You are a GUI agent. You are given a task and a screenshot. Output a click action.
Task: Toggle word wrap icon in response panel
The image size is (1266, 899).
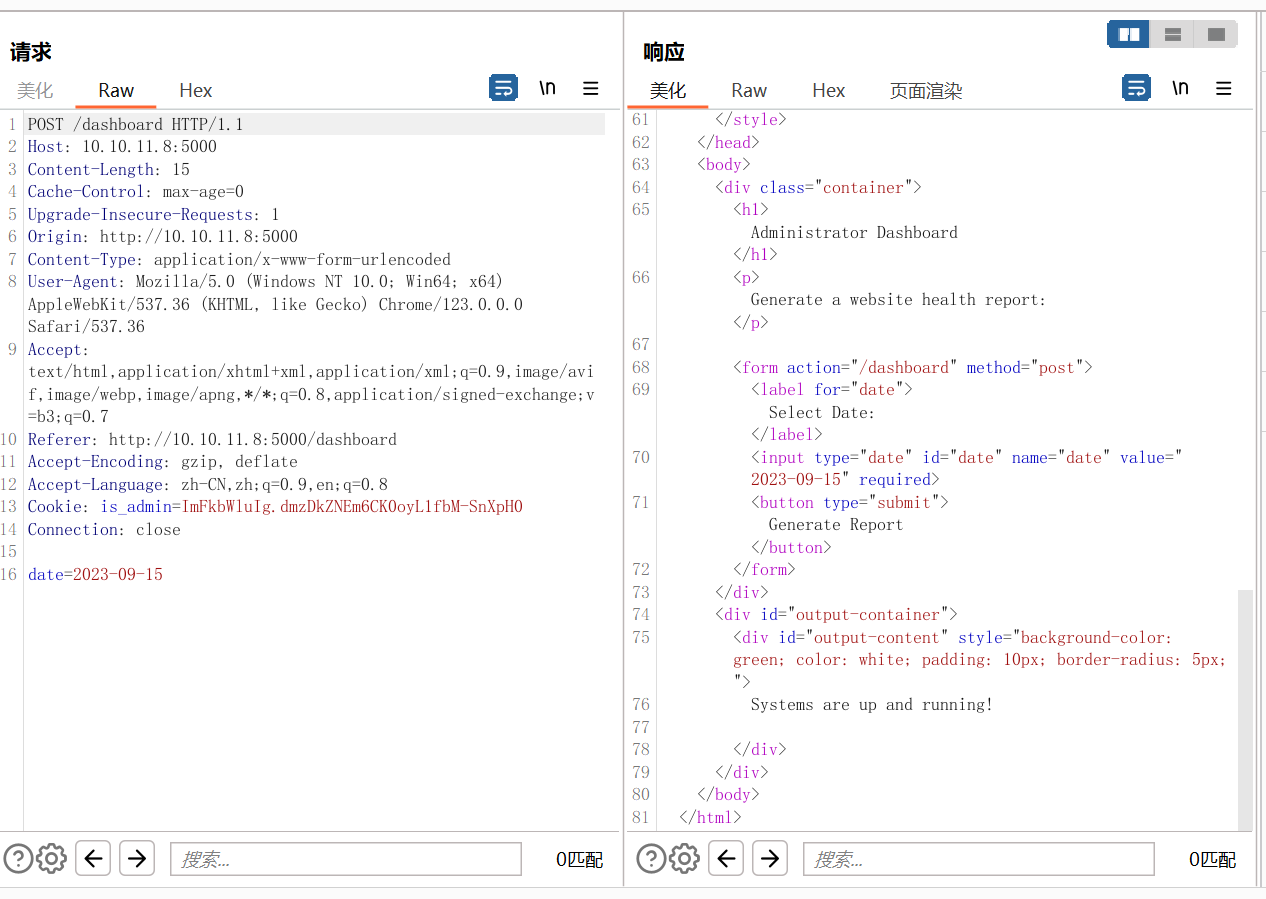1136,88
